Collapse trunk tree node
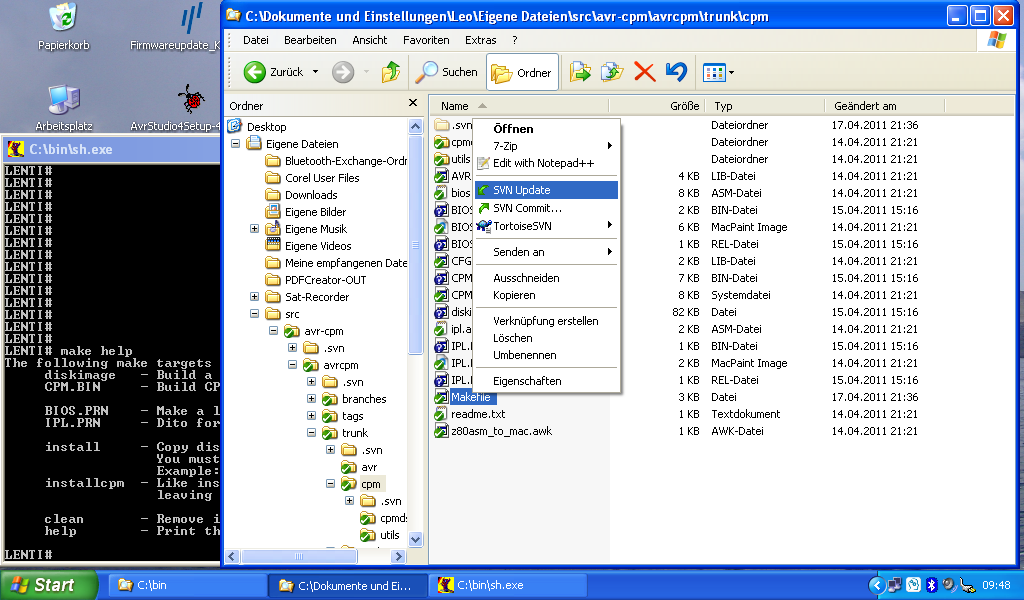The image size is (1024, 600). click(312, 432)
